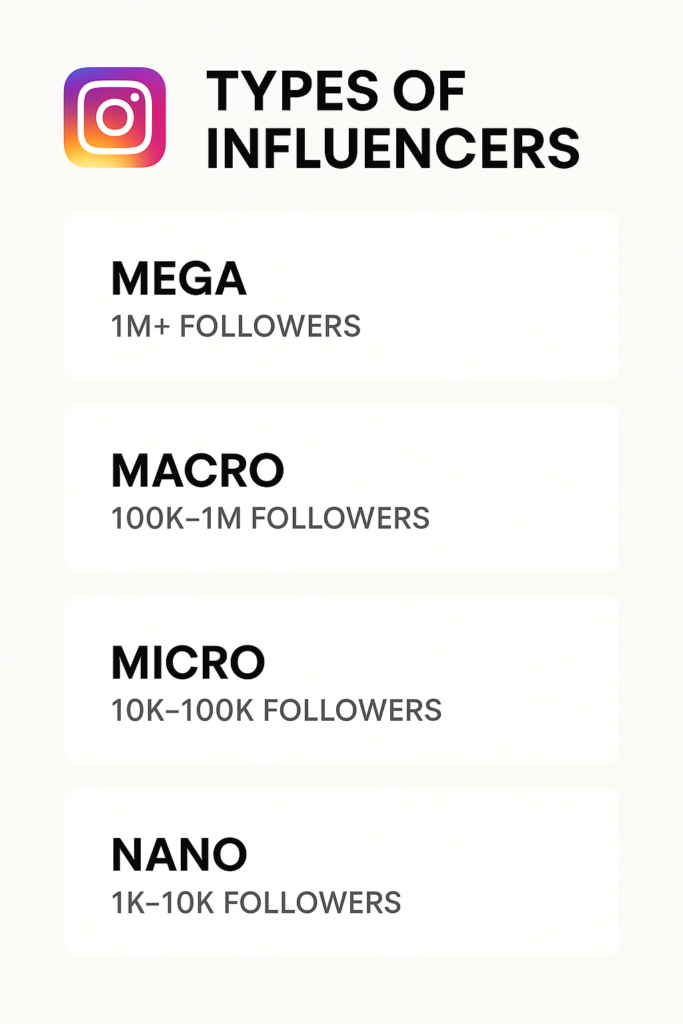Click the 10K–100K FOLLOWERS subtitle
This screenshot has width=683, height=1024.
[x=276, y=710]
